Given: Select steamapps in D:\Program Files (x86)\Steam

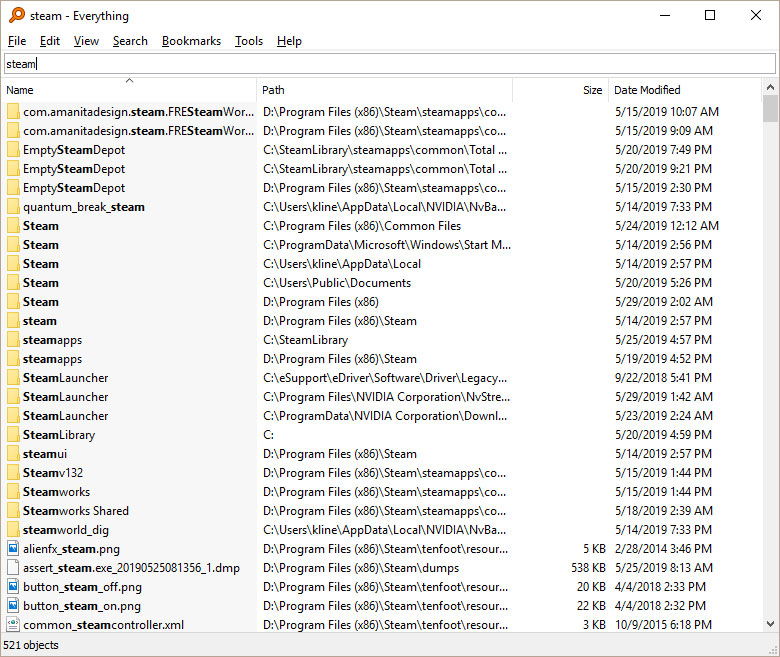Looking at the screenshot, I should tap(52, 359).
